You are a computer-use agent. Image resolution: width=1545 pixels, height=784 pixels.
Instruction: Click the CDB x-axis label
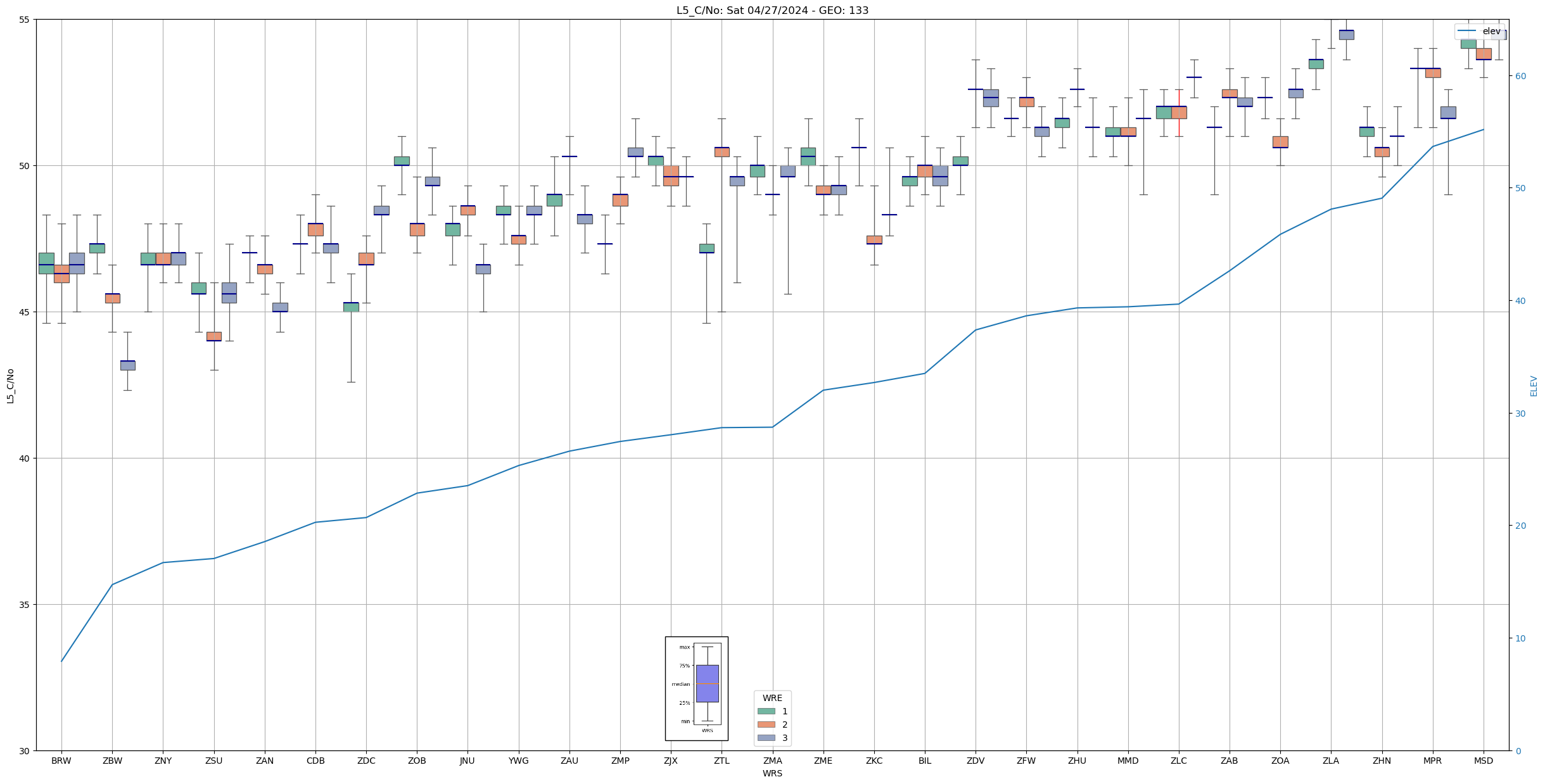[x=315, y=761]
